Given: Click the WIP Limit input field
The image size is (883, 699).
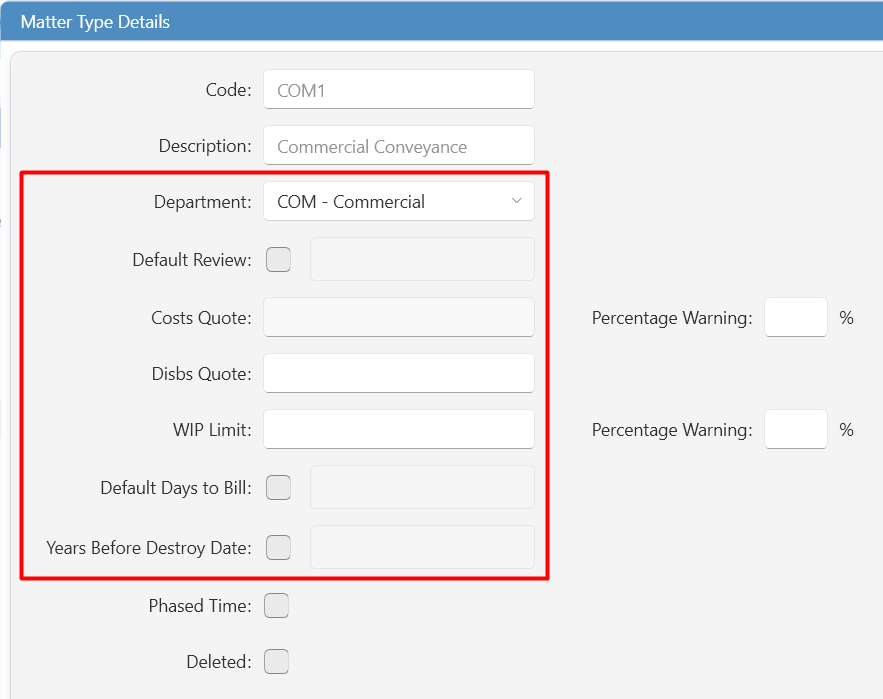Looking at the screenshot, I should point(399,429).
